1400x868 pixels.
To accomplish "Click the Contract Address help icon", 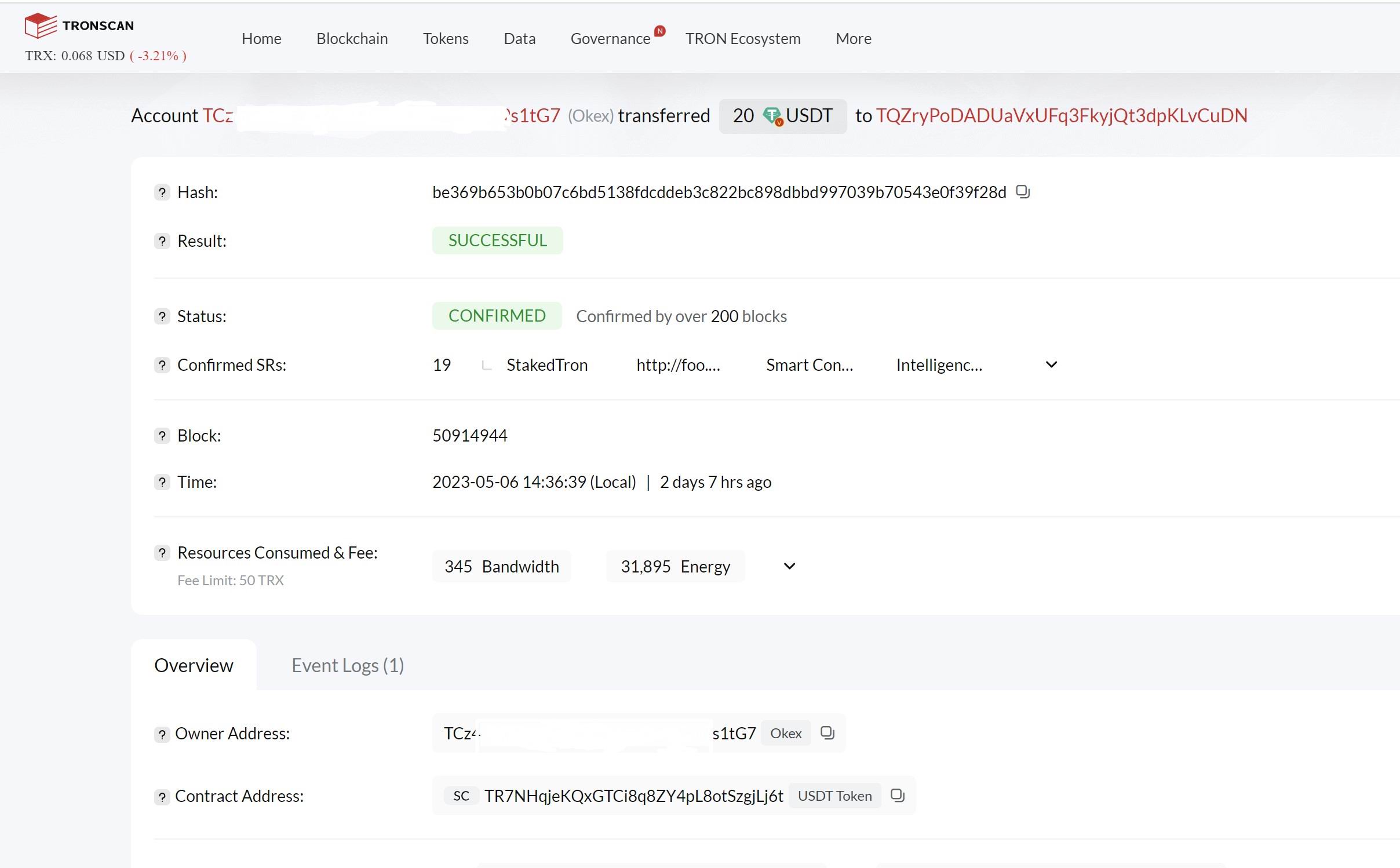I will 162,797.
